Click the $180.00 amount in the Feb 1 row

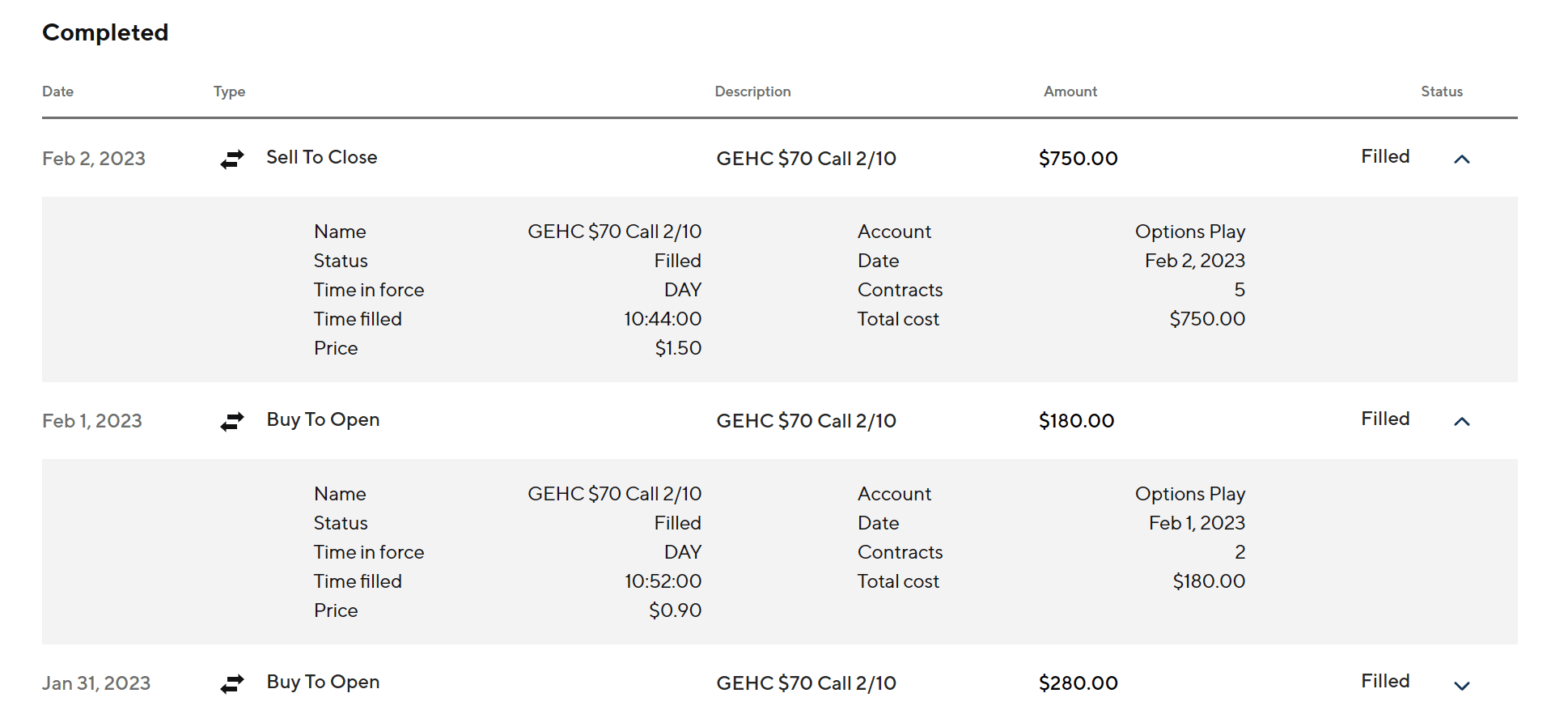[1076, 421]
